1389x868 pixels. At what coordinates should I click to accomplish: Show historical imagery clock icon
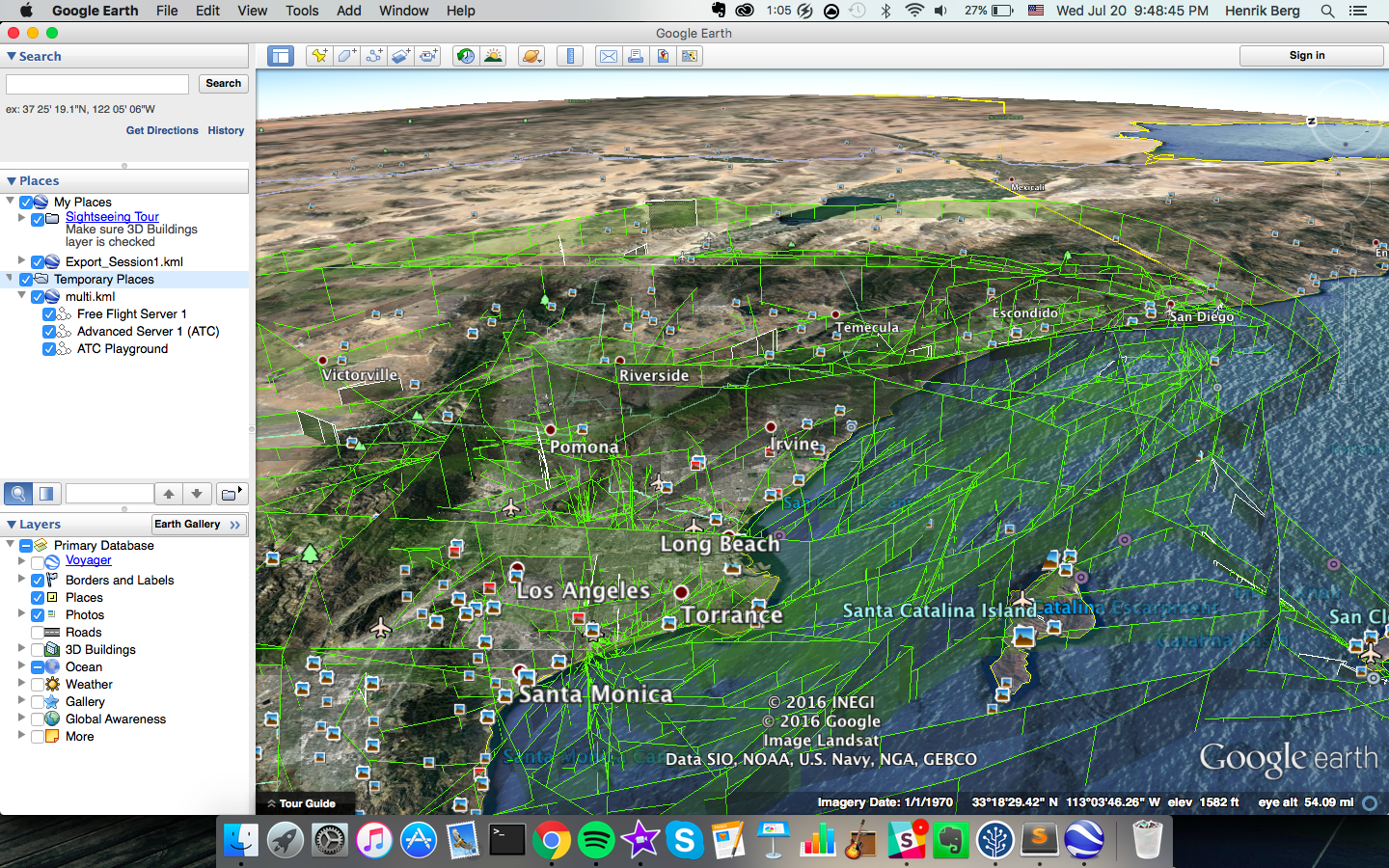coord(466,56)
